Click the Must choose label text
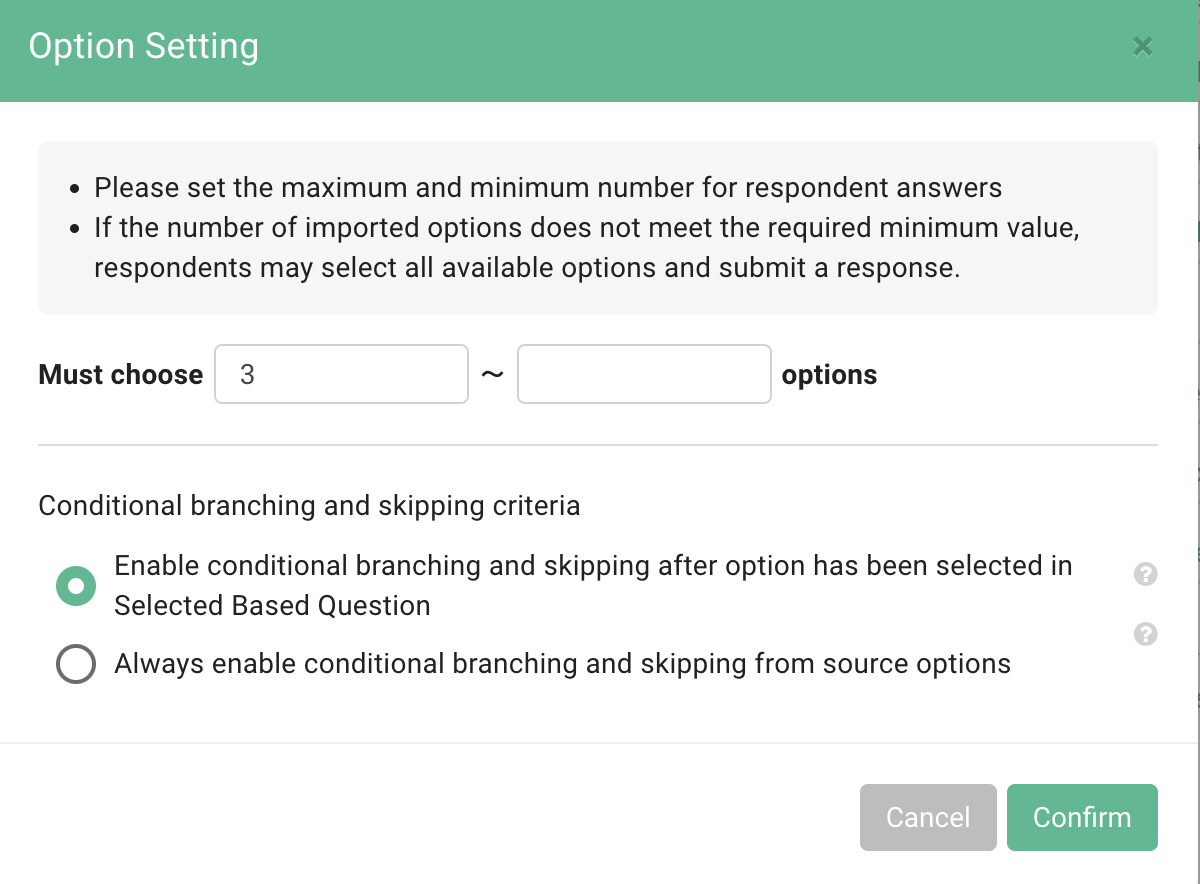The width and height of the screenshot is (1200, 884). (119, 374)
